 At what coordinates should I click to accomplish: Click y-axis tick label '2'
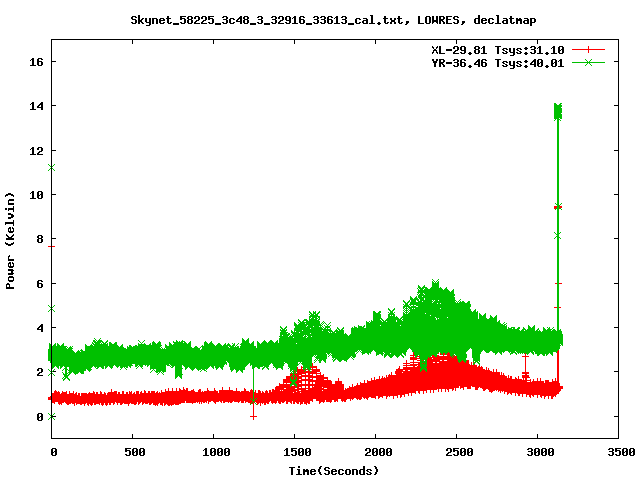(x=40, y=372)
